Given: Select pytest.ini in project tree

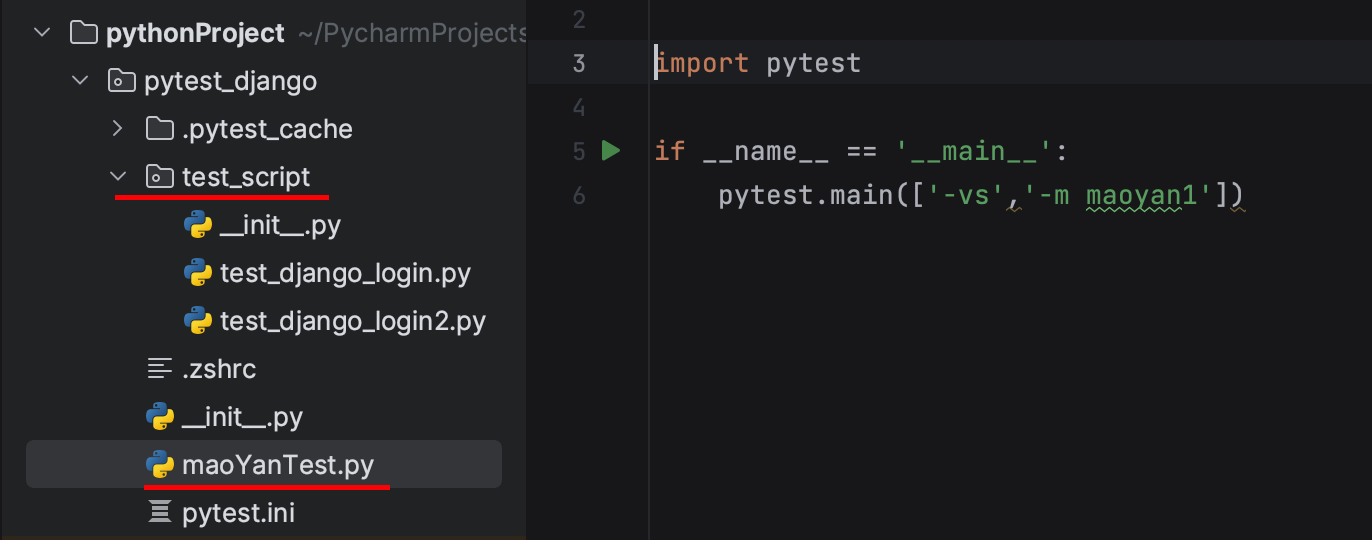Looking at the screenshot, I should (x=238, y=513).
